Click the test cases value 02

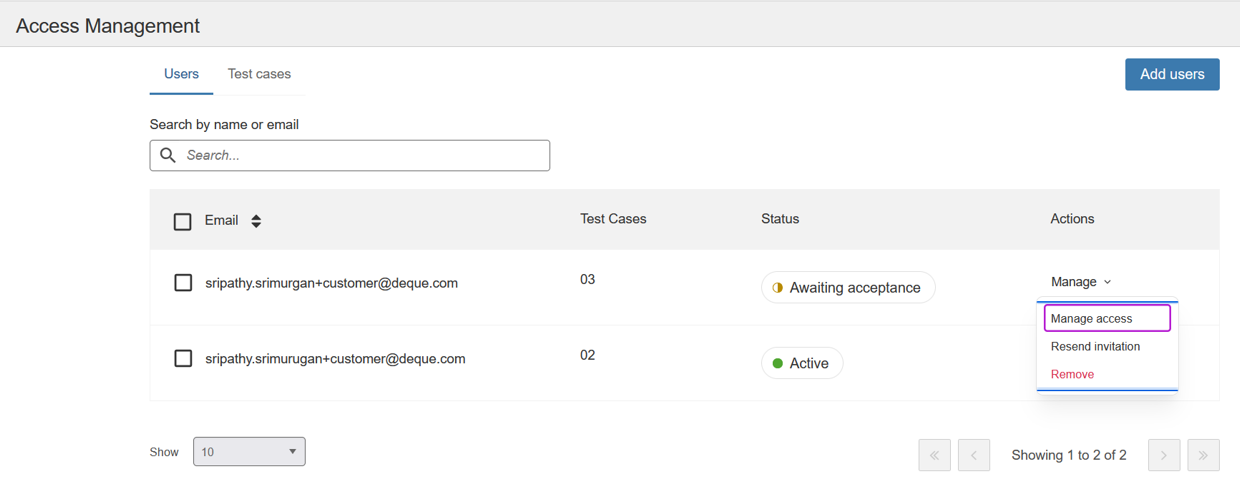click(588, 355)
